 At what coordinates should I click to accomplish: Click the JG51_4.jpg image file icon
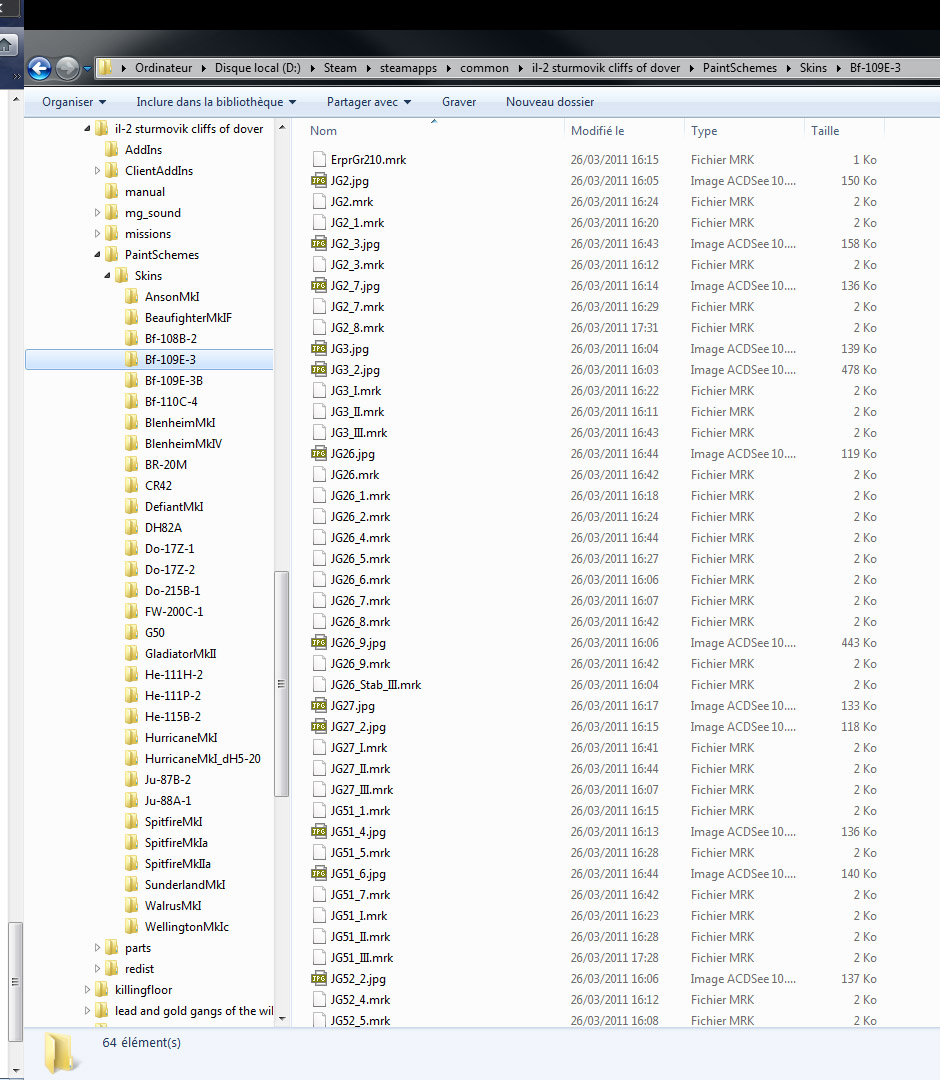coord(319,832)
